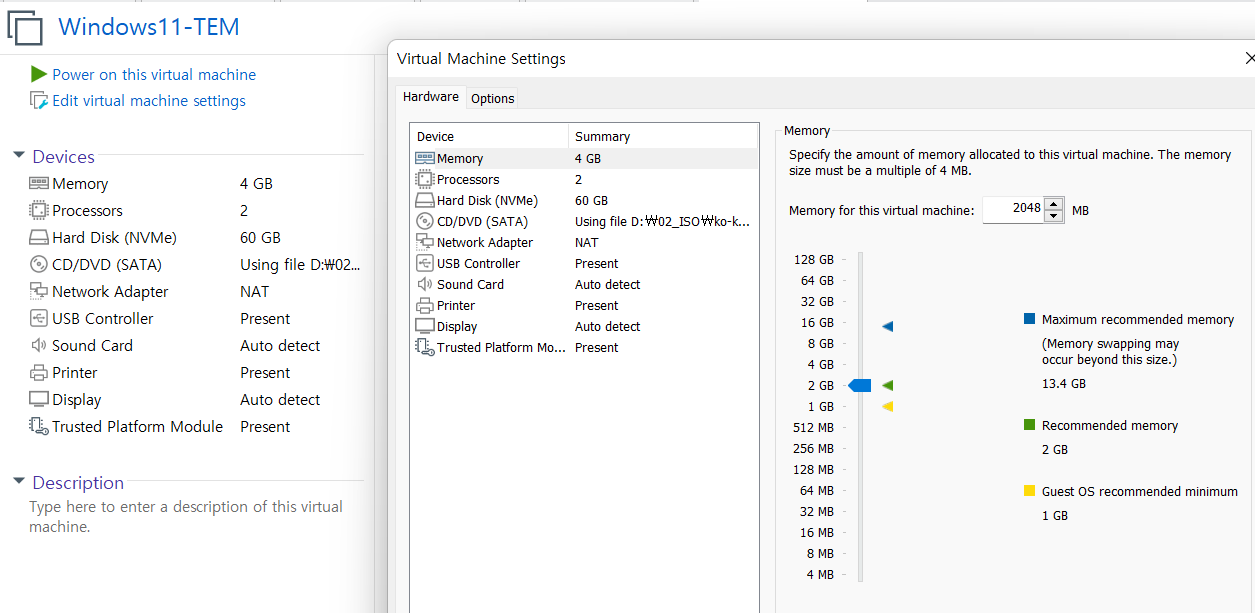Click the description text area placeholder
The width and height of the screenshot is (1255, 613).
[186, 516]
